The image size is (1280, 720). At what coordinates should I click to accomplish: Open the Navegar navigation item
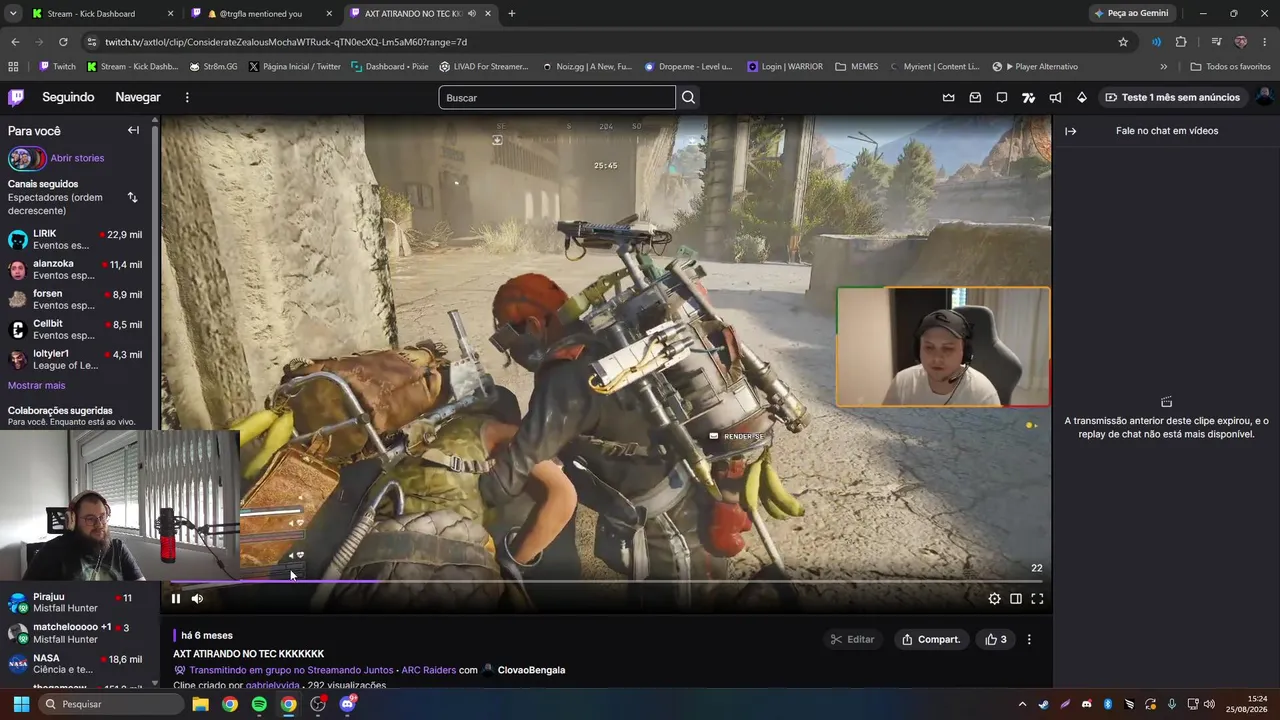138,97
